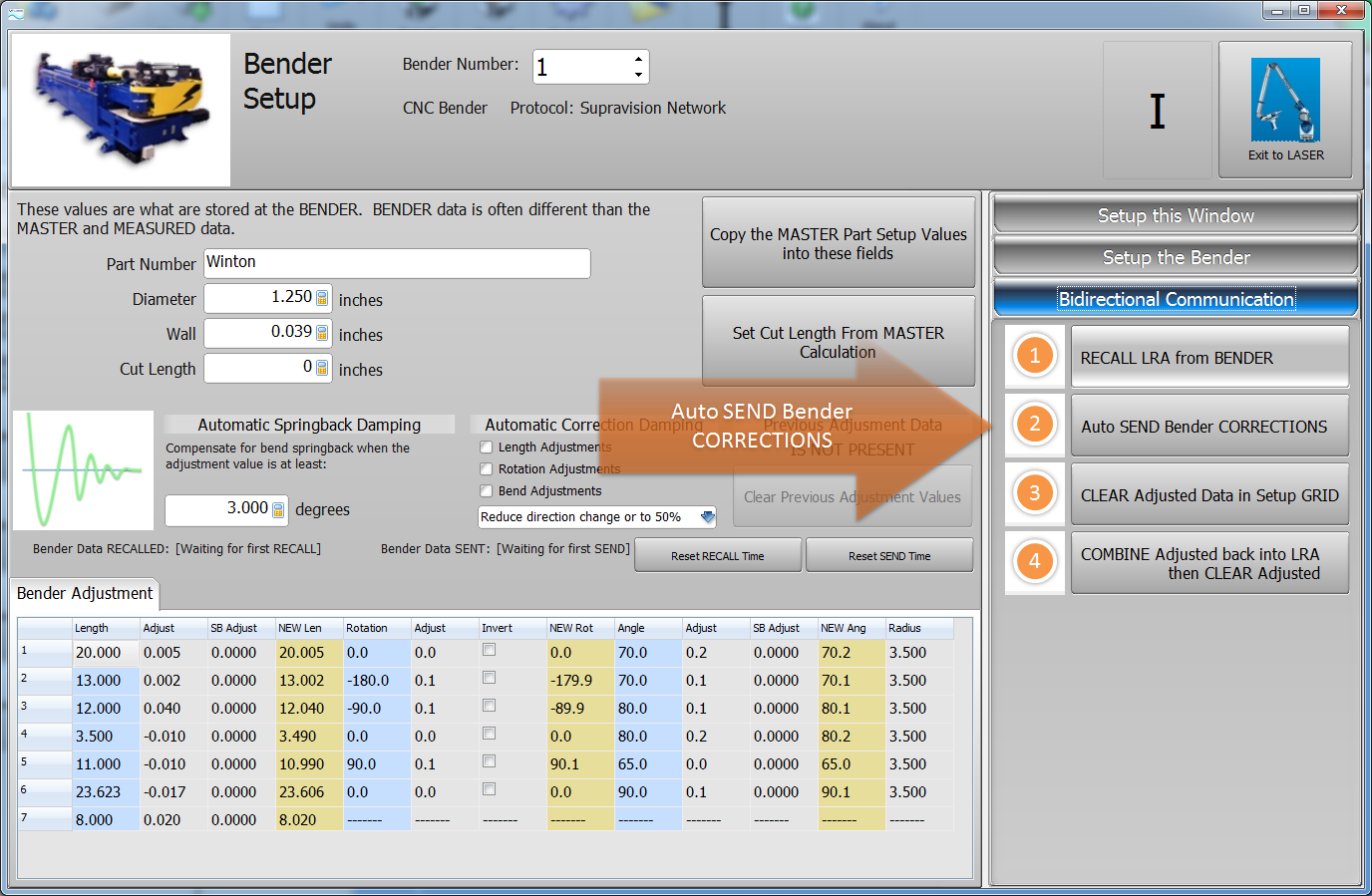Viewport: 1372px width, 896px height.
Task: Click the Wall thickness value field
Action: point(267,333)
